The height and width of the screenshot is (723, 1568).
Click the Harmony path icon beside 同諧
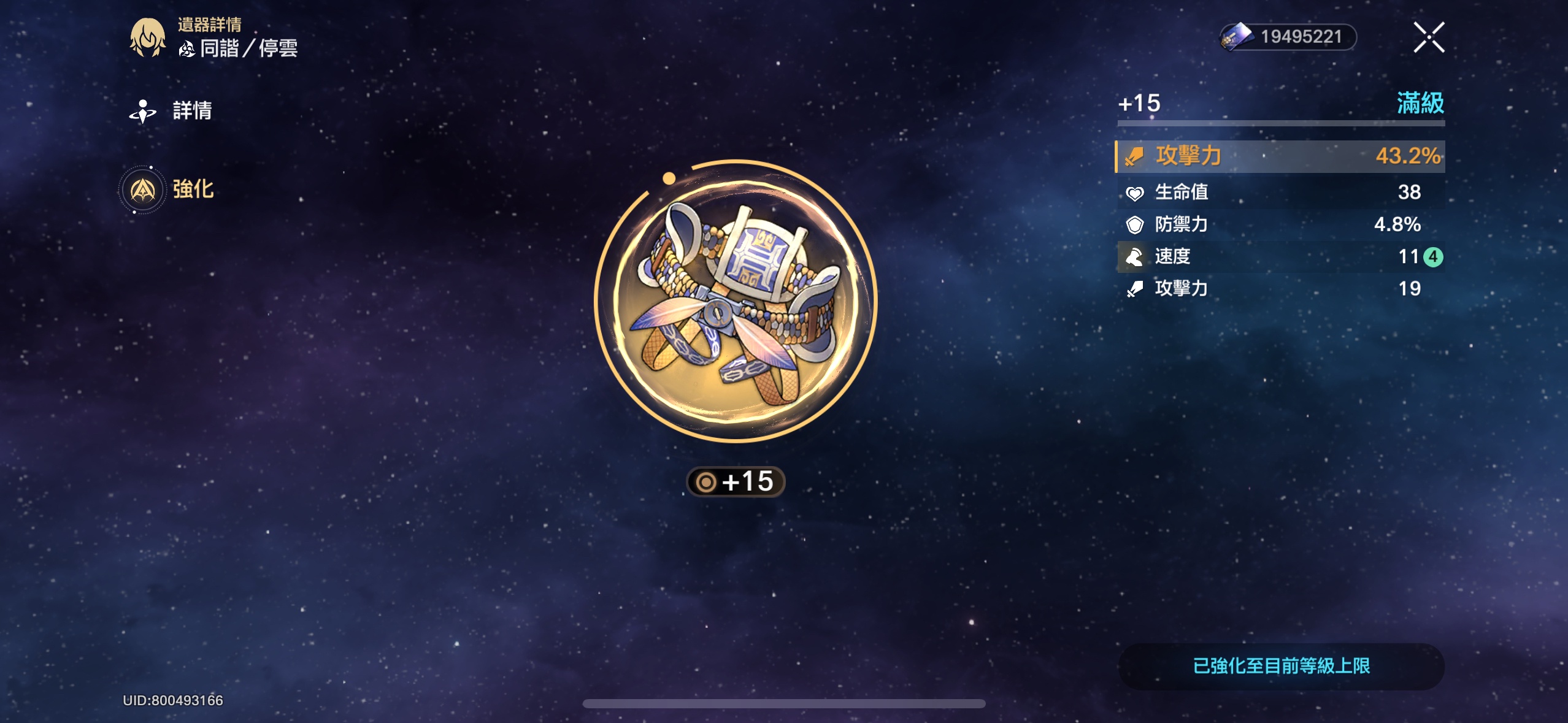point(187,48)
